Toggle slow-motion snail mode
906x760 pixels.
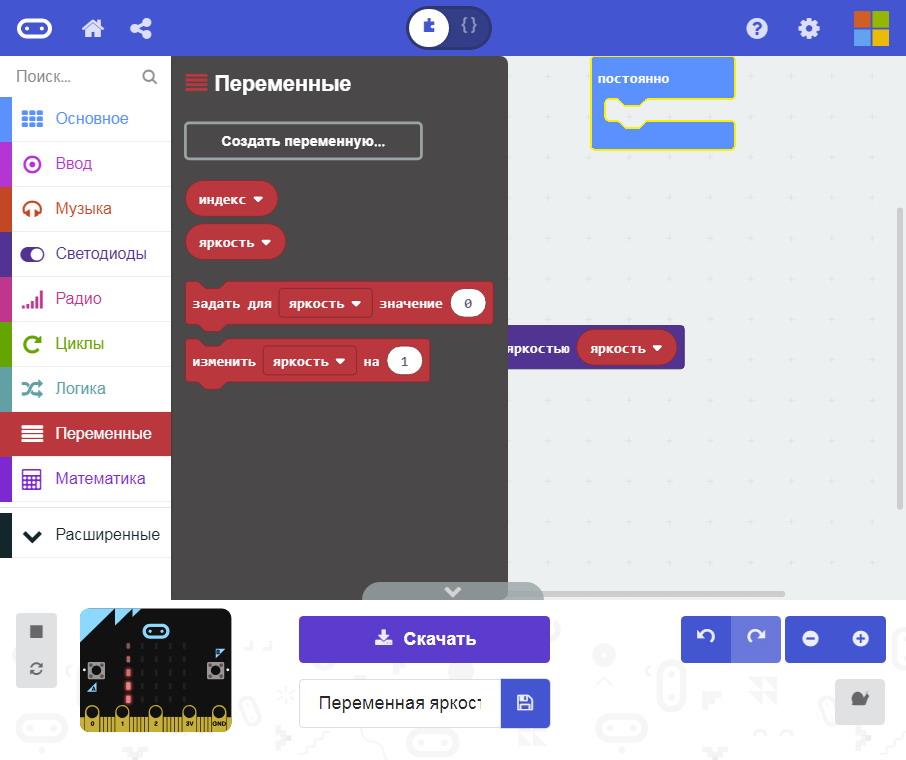pyautogui.click(x=860, y=702)
